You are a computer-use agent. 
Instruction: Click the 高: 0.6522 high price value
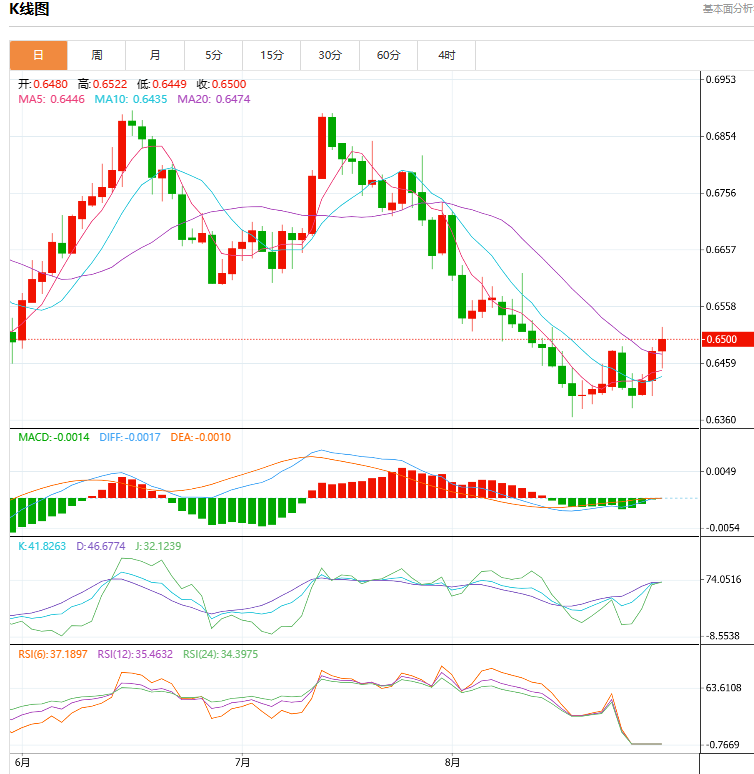click(103, 84)
